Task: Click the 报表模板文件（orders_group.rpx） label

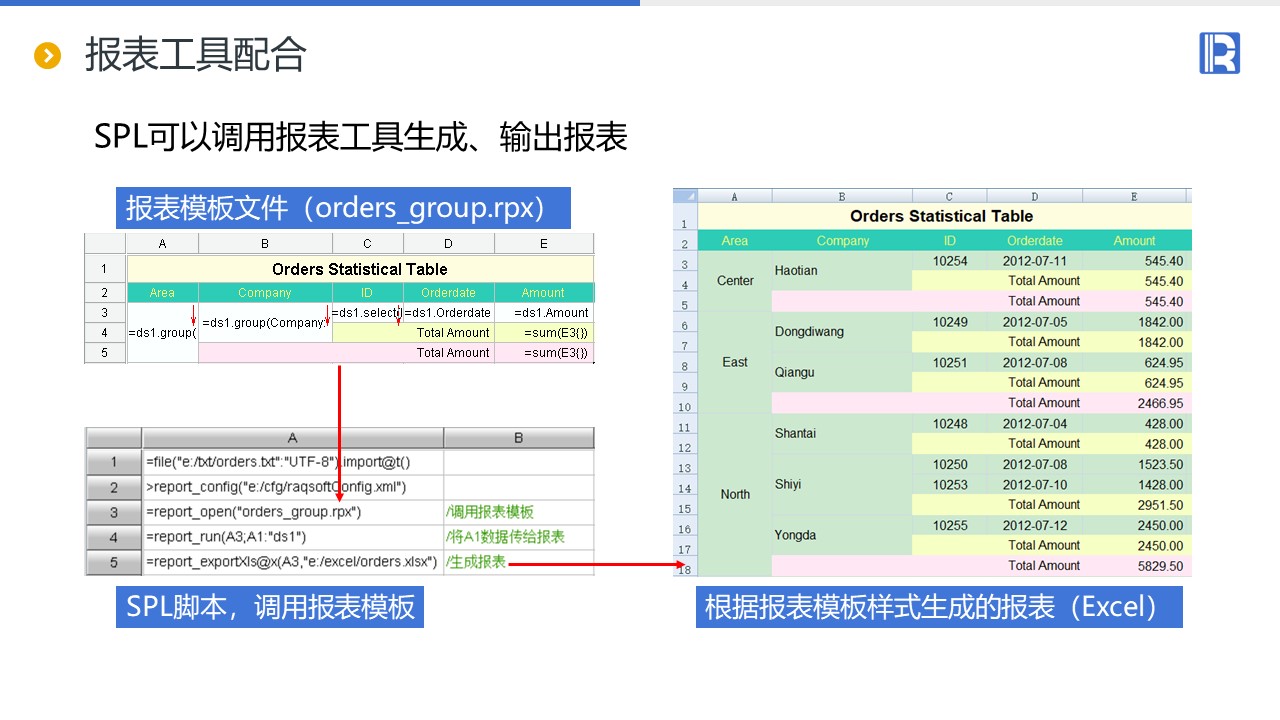Action: (x=343, y=208)
